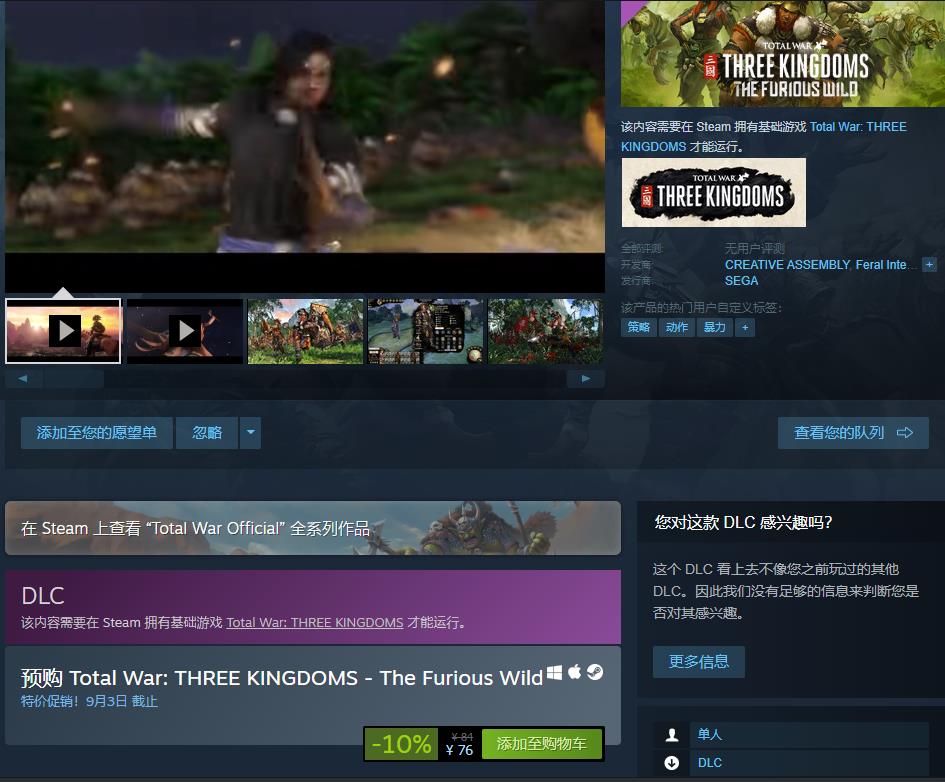
Task: Play the second trailer video thumbnail
Action: pyautogui.click(x=184, y=331)
